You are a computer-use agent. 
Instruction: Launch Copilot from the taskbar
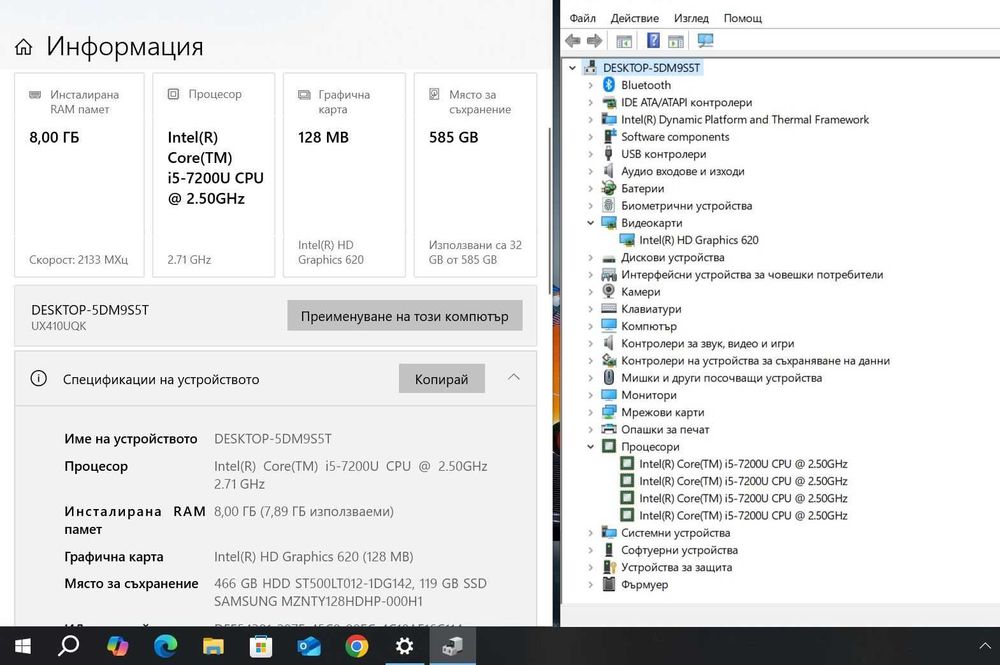click(117, 647)
